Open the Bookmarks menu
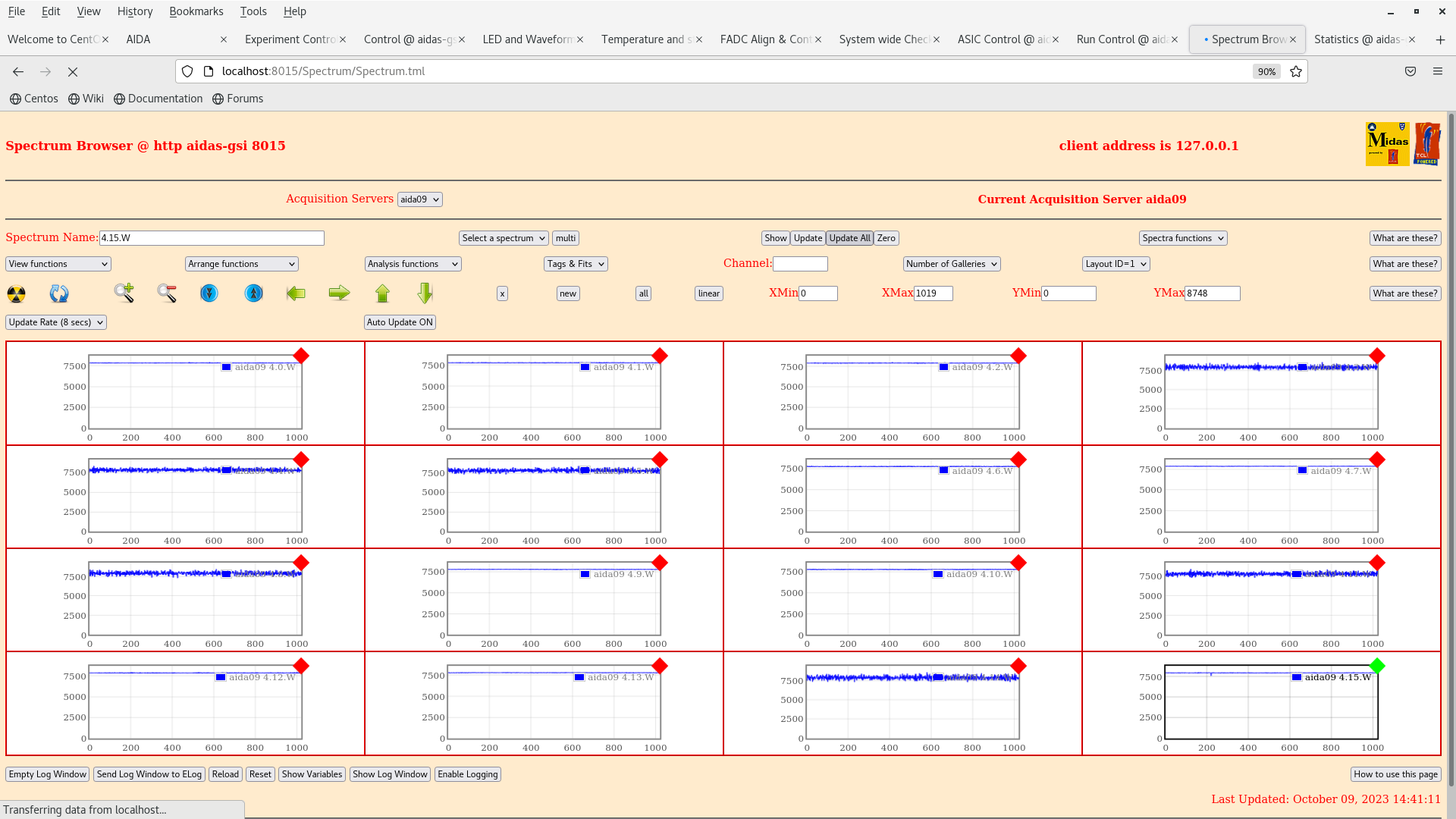1456x819 pixels. coord(196,11)
